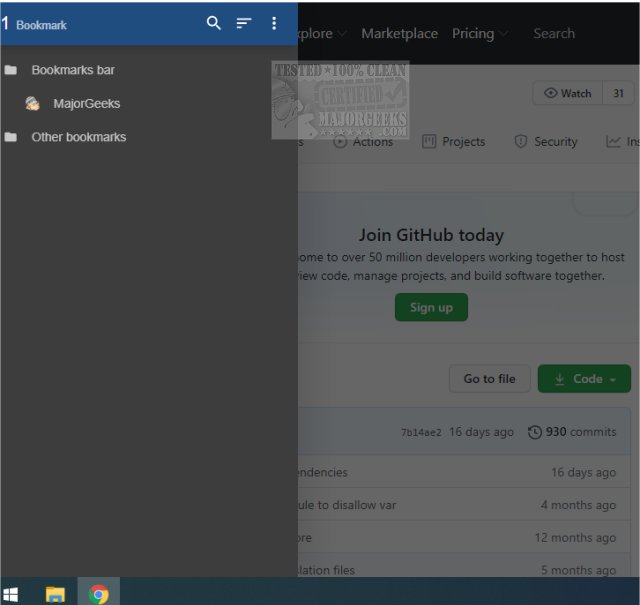The height and width of the screenshot is (605, 640).
Task: Open the Marketplace link on GitHub
Action: click(399, 33)
